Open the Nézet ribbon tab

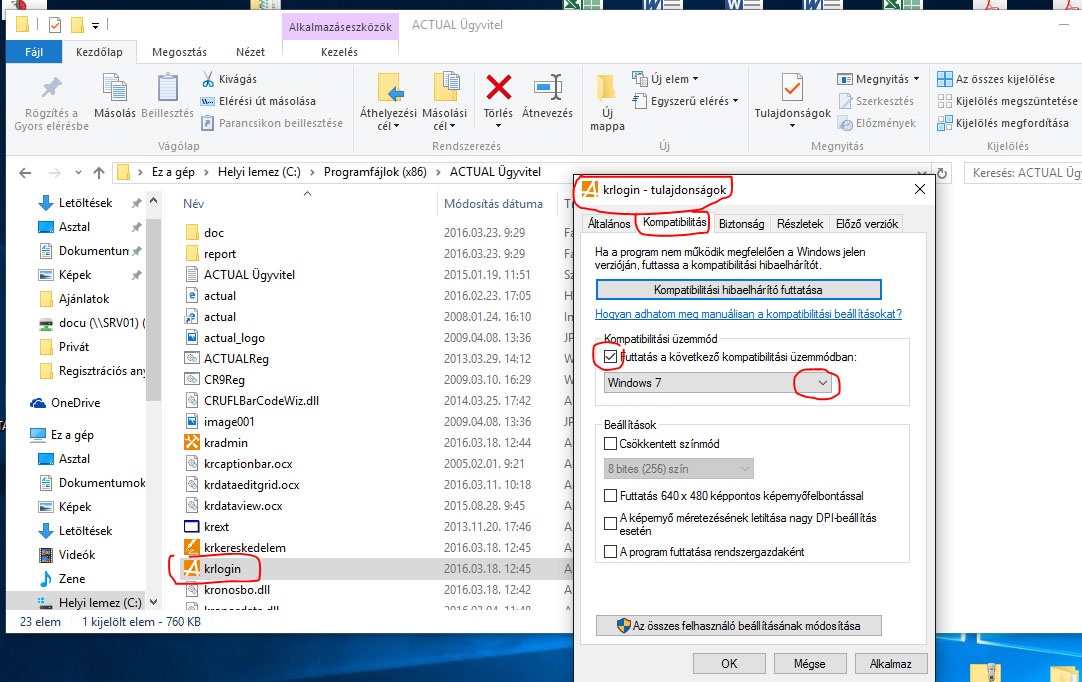point(250,51)
